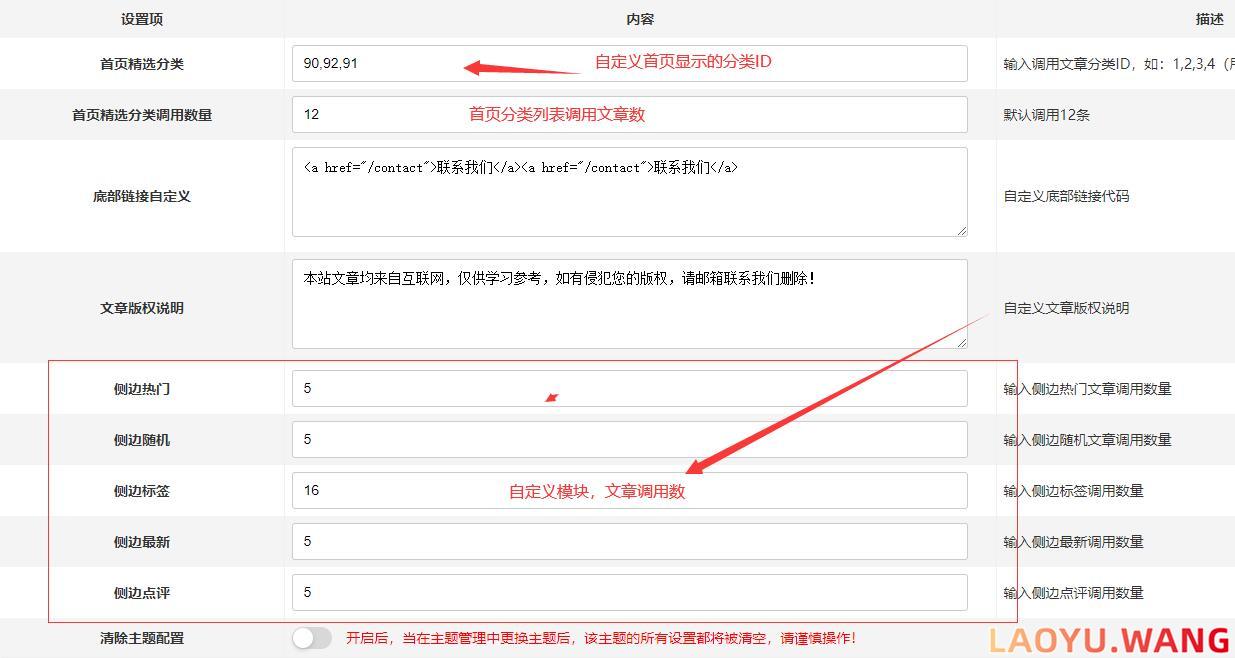This screenshot has width=1235, height=658.
Task: Edit the 首页精选分类 field with 90,92,91
Action: tap(630, 63)
